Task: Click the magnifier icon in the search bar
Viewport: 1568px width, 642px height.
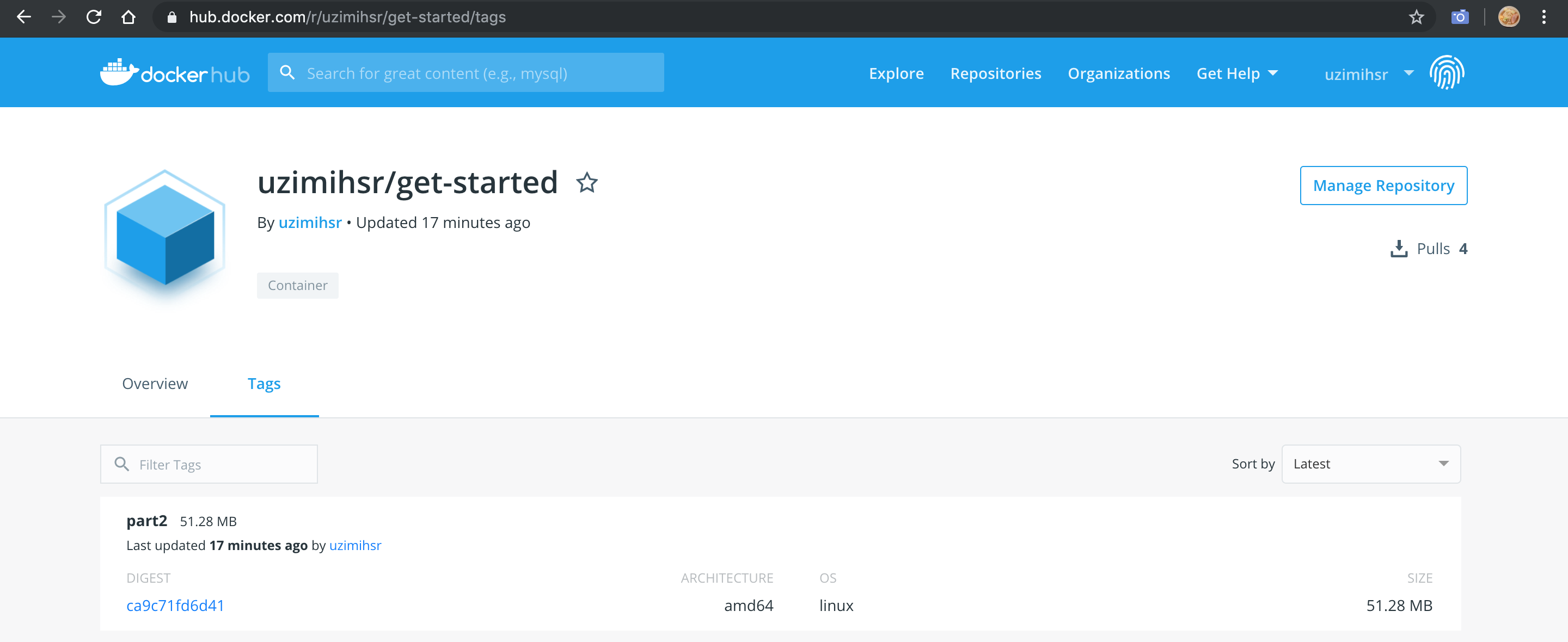Action: click(x=287, y=72)
